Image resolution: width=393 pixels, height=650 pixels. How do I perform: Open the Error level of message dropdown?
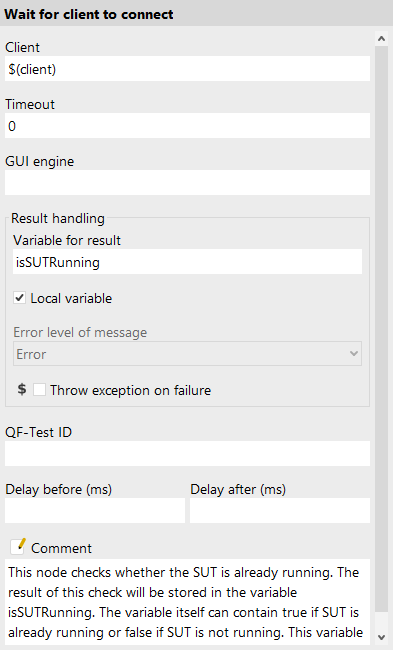[x=187, y=354]
